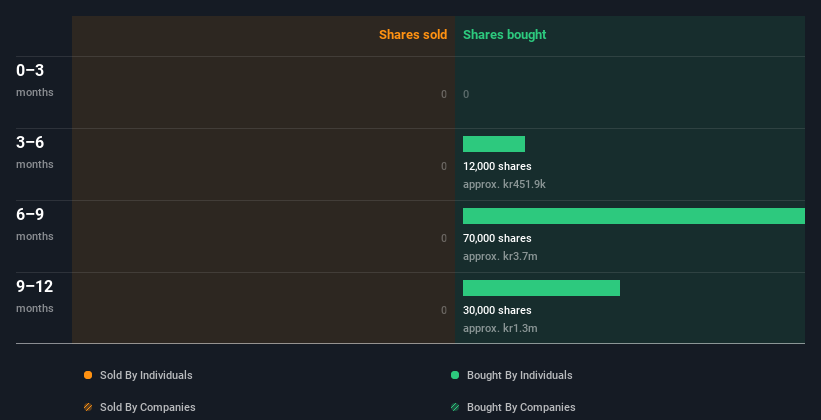This screenshot has width=821, height=420.
Task: Click the green bar for 3–6 months
Action: [x=494, y=144]
